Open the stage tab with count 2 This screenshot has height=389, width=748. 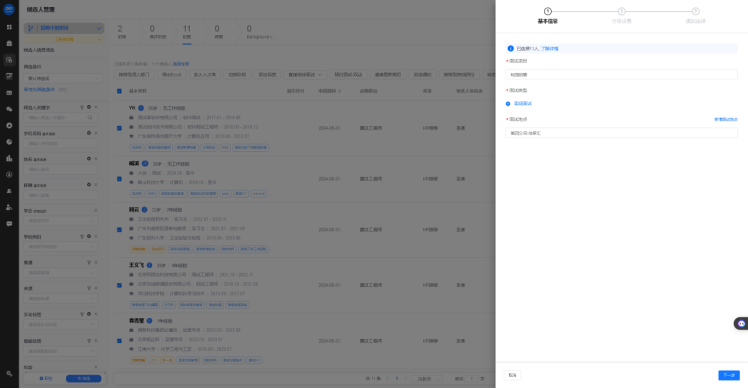click(122, 32)
